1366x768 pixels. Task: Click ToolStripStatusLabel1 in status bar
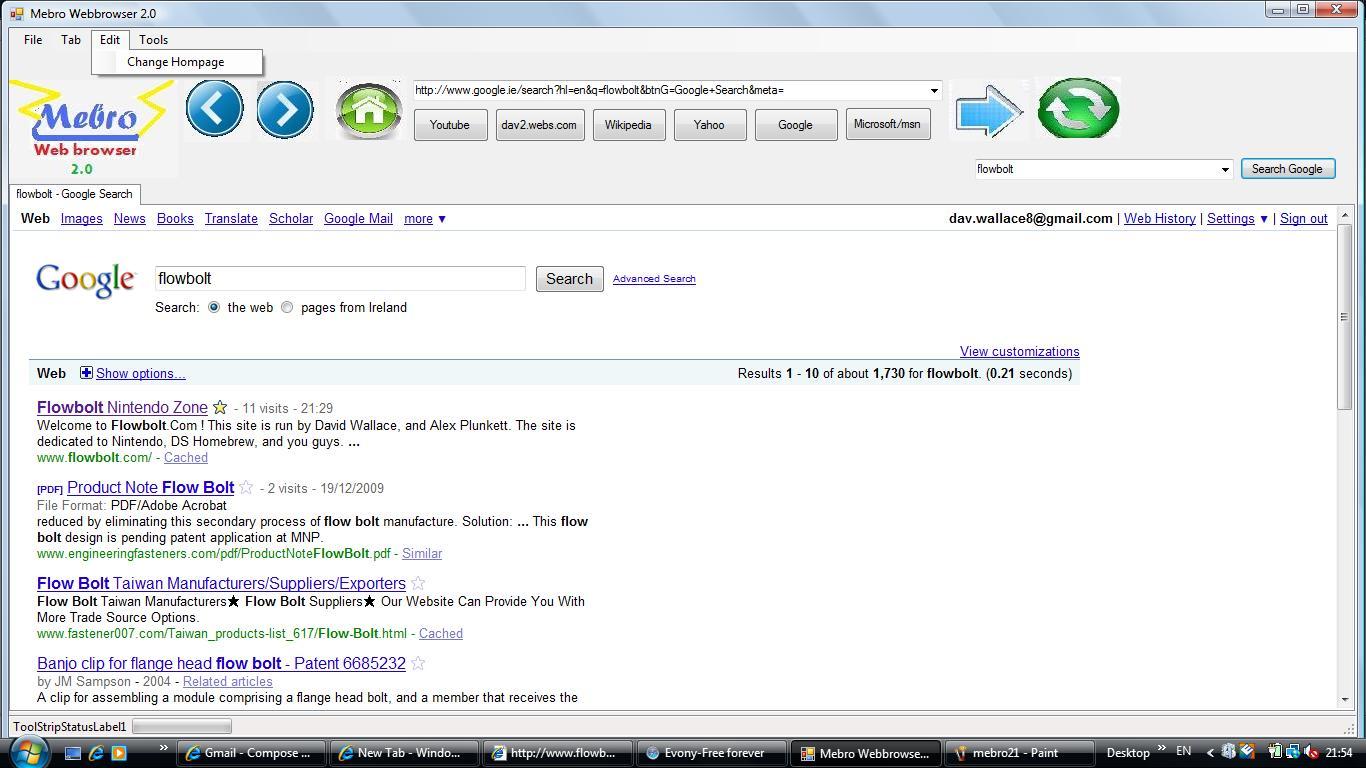[70, 726]
